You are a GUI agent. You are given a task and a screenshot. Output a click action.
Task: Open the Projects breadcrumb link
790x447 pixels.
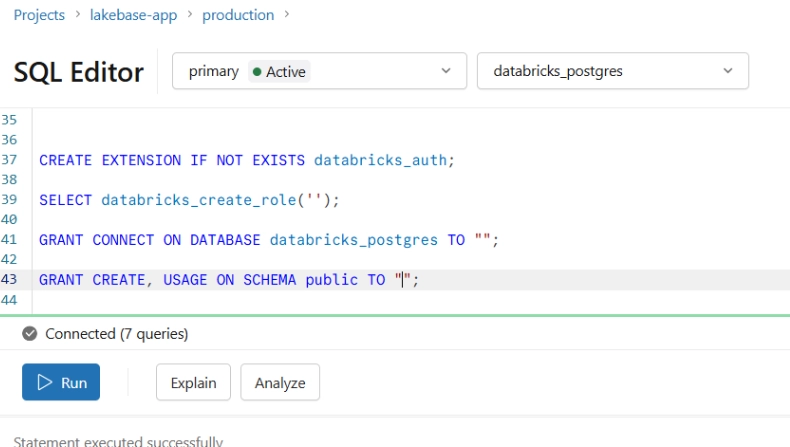point(39,15)
